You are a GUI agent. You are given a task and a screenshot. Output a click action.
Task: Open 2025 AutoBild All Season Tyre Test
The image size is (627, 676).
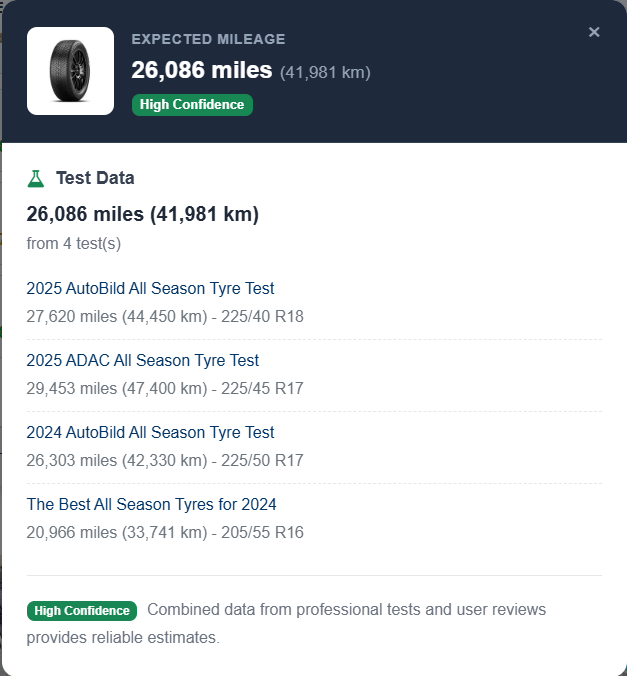[x=150, y=288]
